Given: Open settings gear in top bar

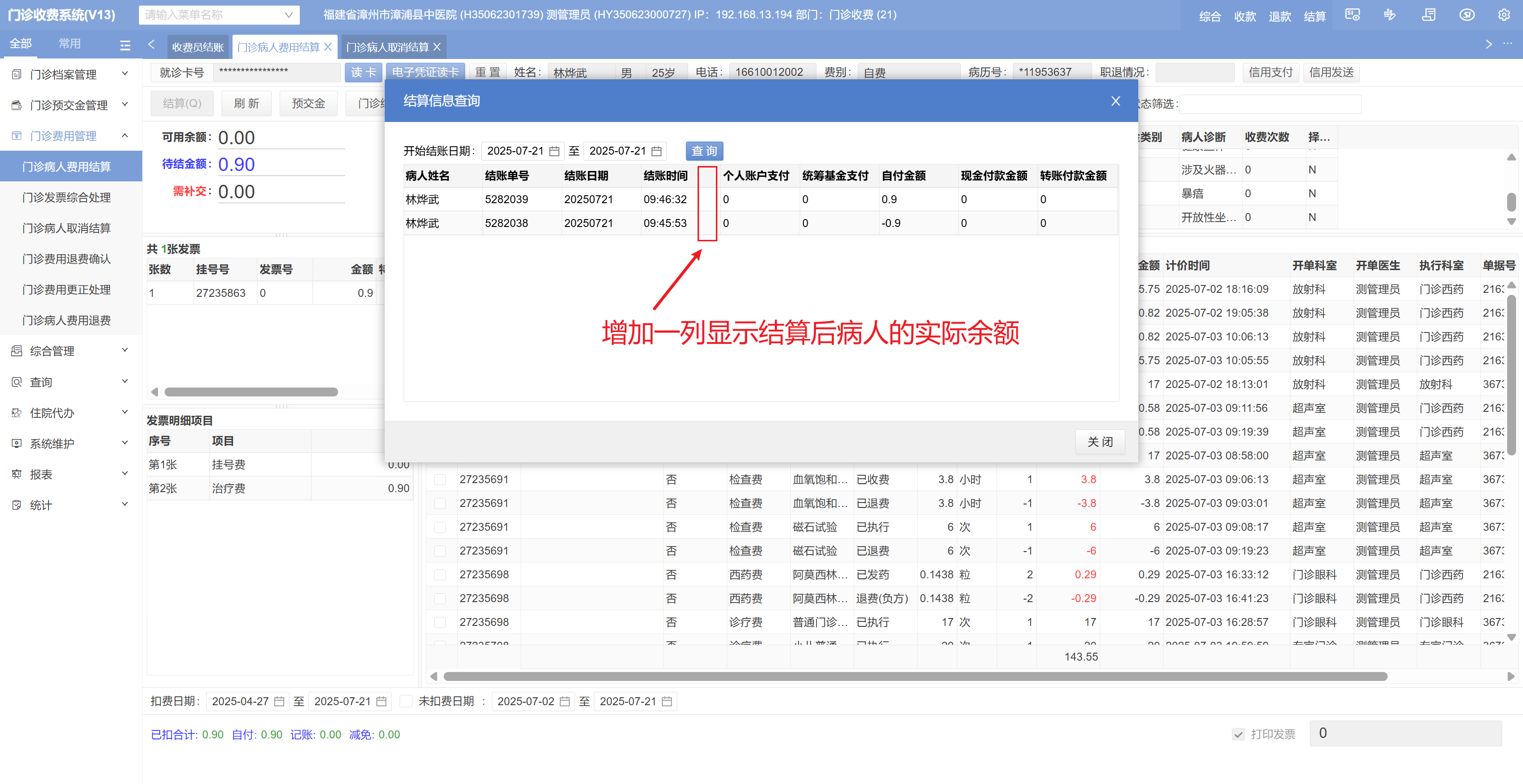Looking at the screenshot, I should [1504, 15].
